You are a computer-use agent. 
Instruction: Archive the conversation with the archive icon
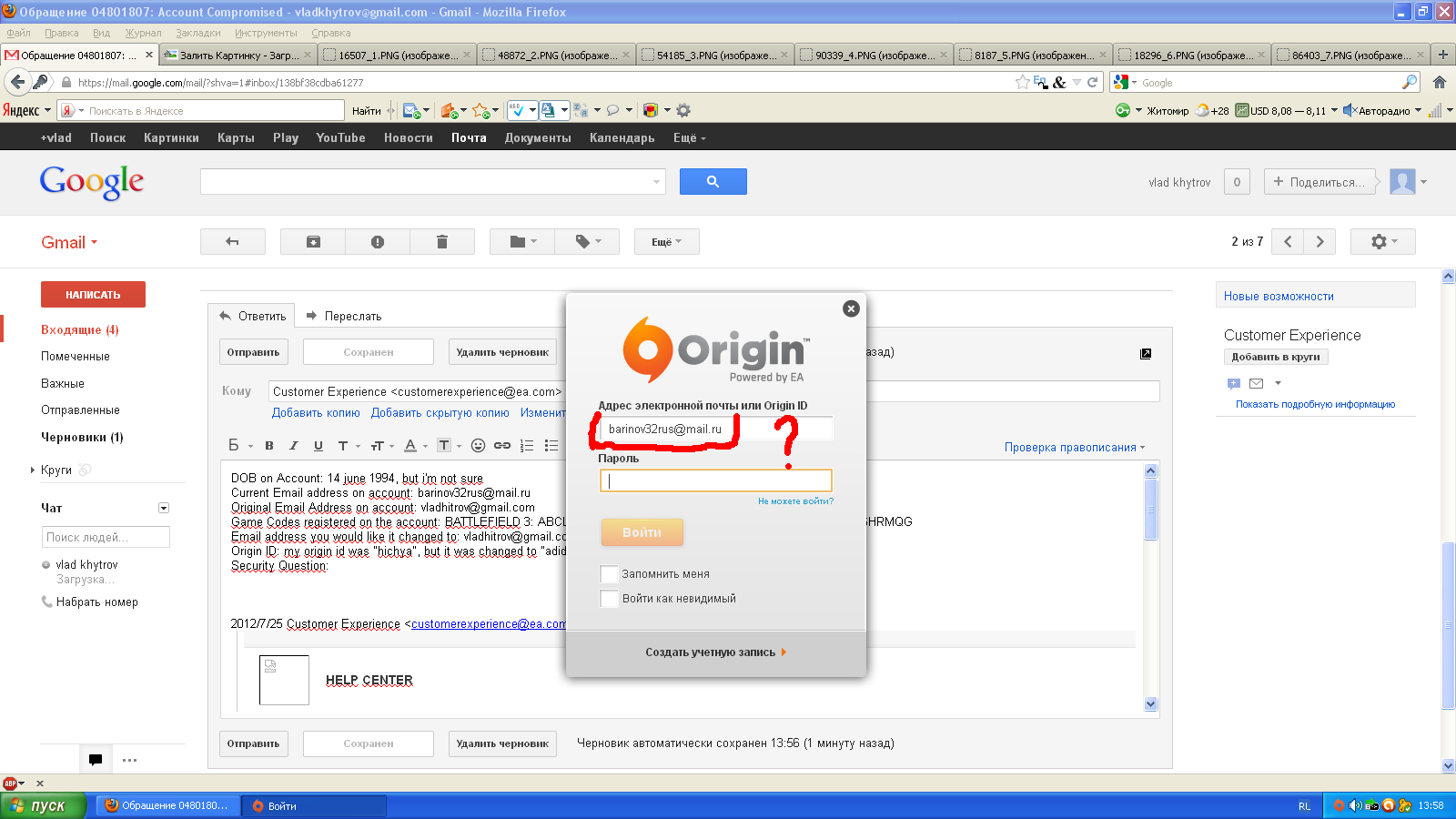[x=313, y=242]
